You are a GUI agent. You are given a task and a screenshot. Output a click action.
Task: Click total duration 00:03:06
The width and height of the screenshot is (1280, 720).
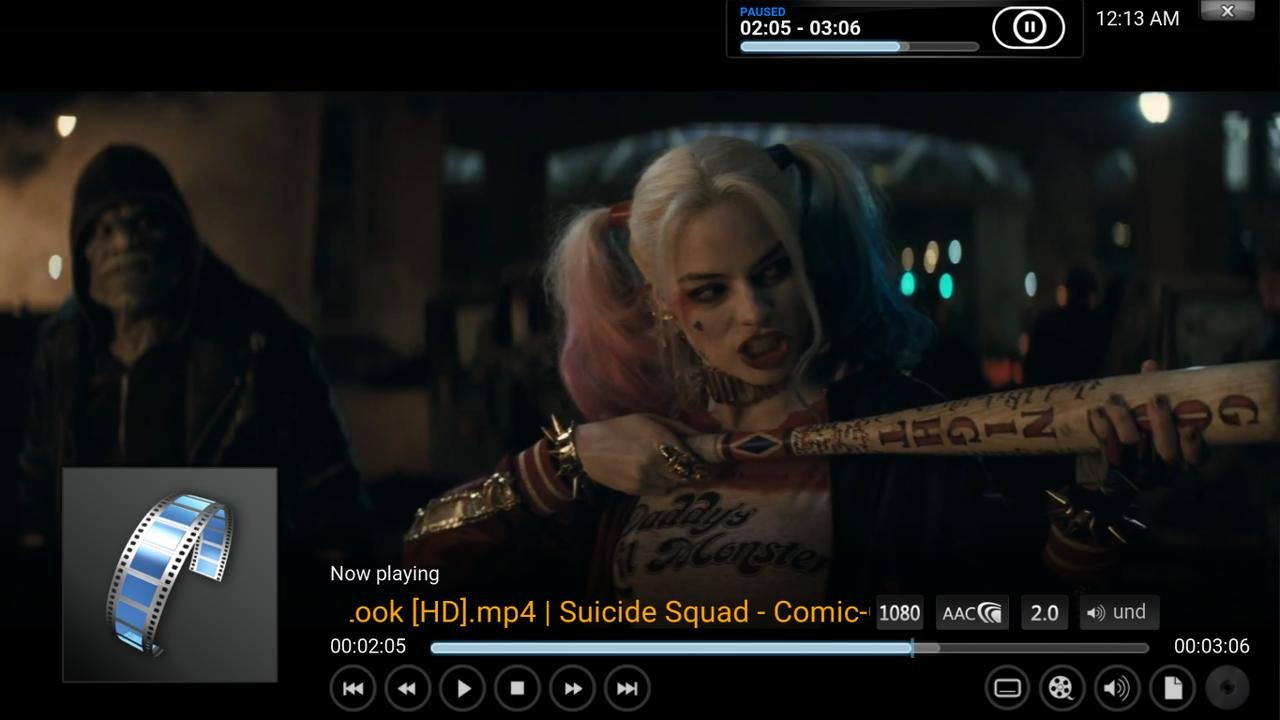(1212, 646)
